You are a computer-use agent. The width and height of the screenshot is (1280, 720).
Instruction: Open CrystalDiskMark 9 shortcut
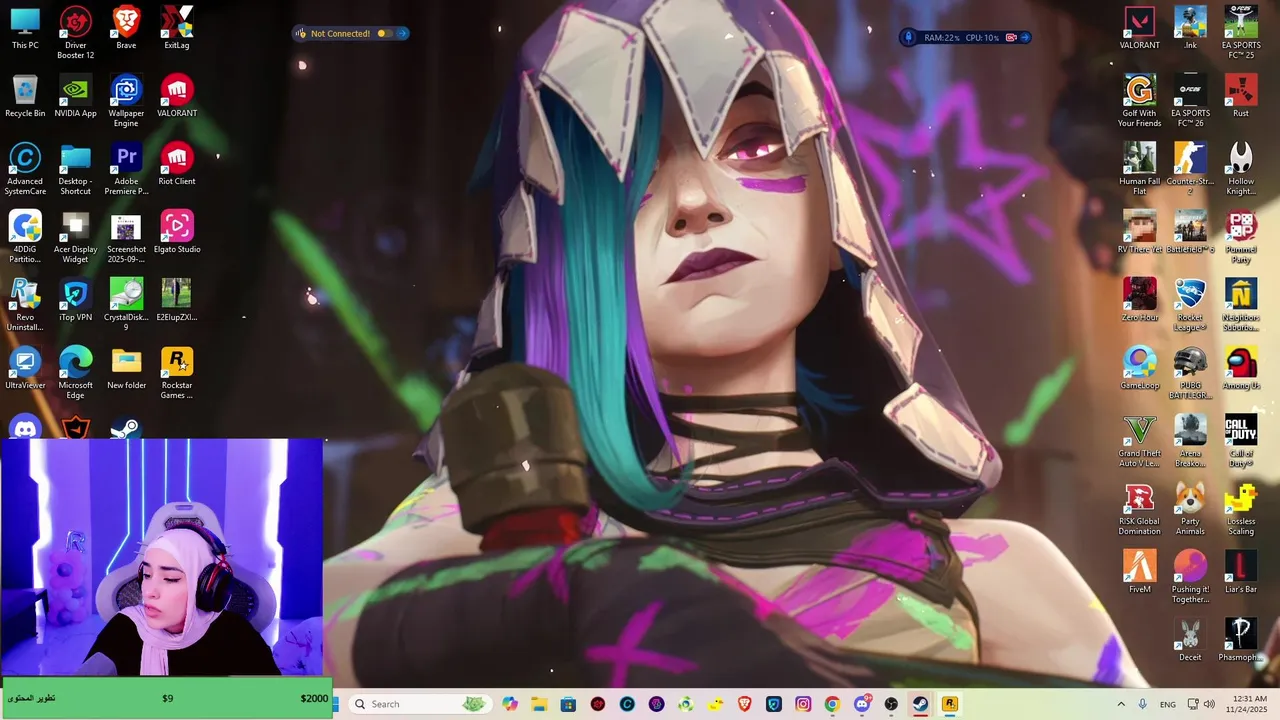coord(126,305)
